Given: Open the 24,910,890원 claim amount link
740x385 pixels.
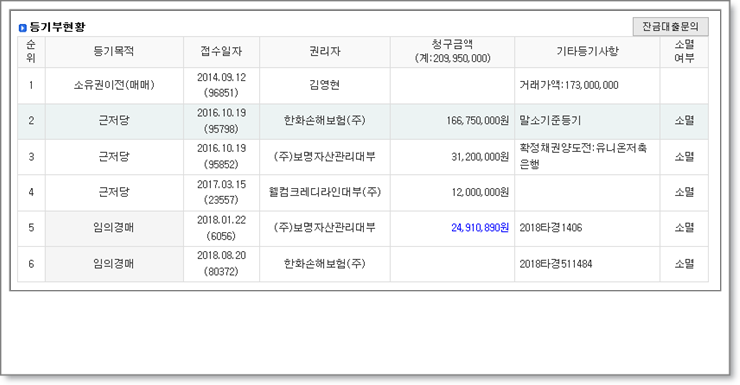Looking at the screenshot, I should click(480, 228).
